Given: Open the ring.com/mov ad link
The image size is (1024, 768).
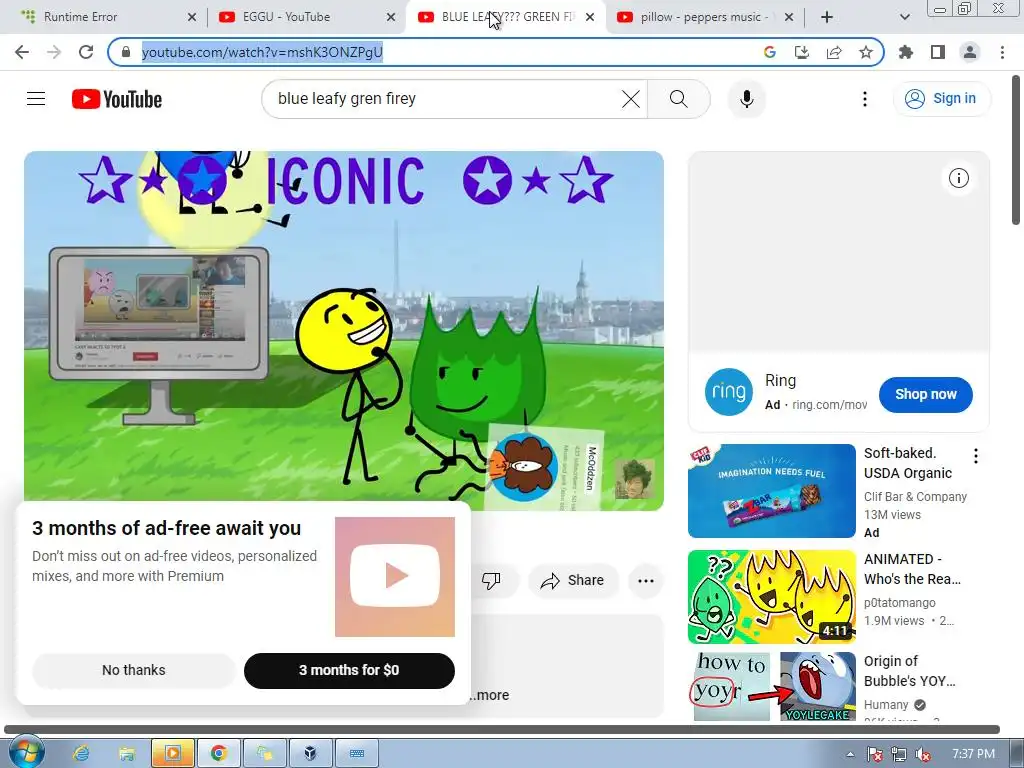Looking at the screenshot, I should click(829, 405).
